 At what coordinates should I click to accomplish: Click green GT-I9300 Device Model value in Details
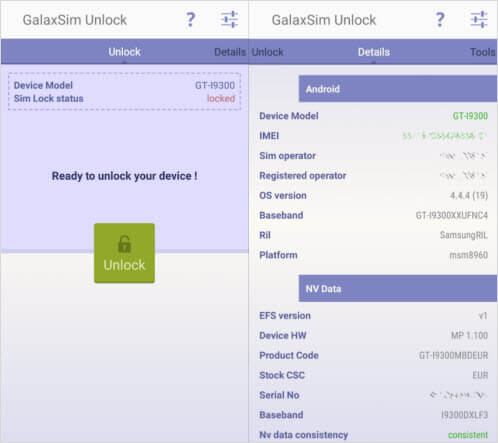470,116
